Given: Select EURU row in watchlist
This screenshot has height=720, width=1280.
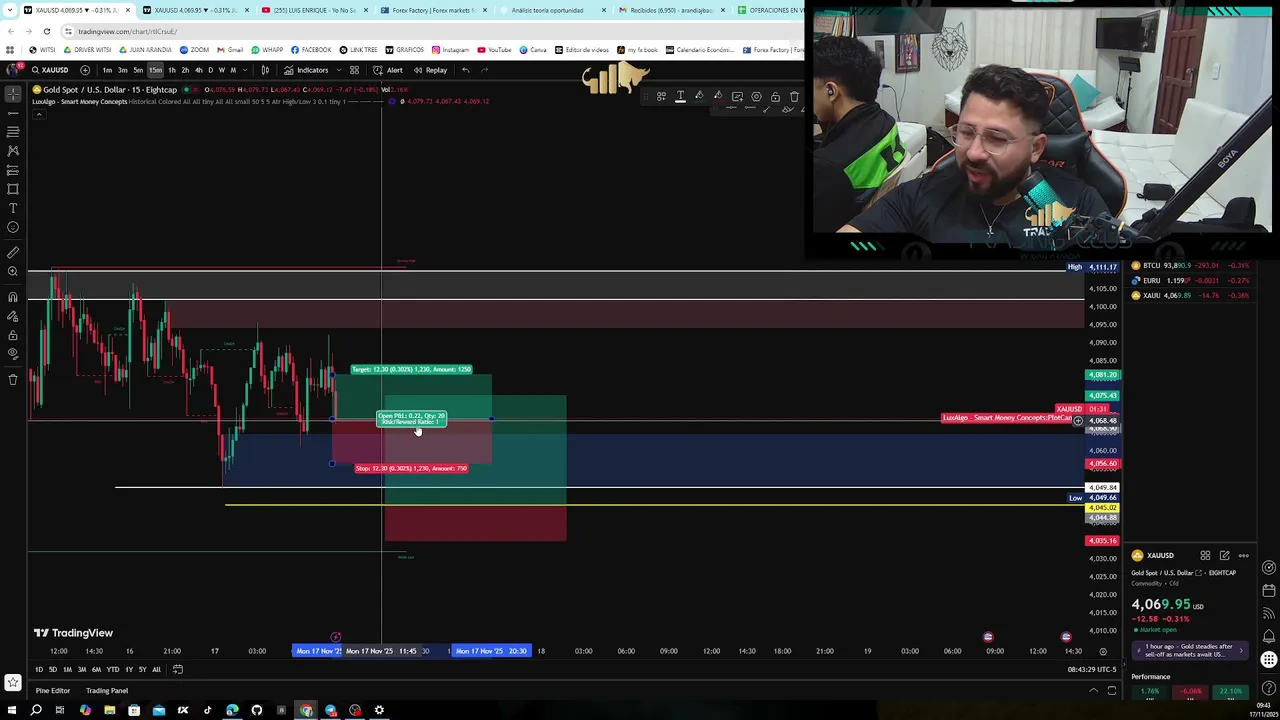Looking at the screenshot, I should (x=1191, y=281).
